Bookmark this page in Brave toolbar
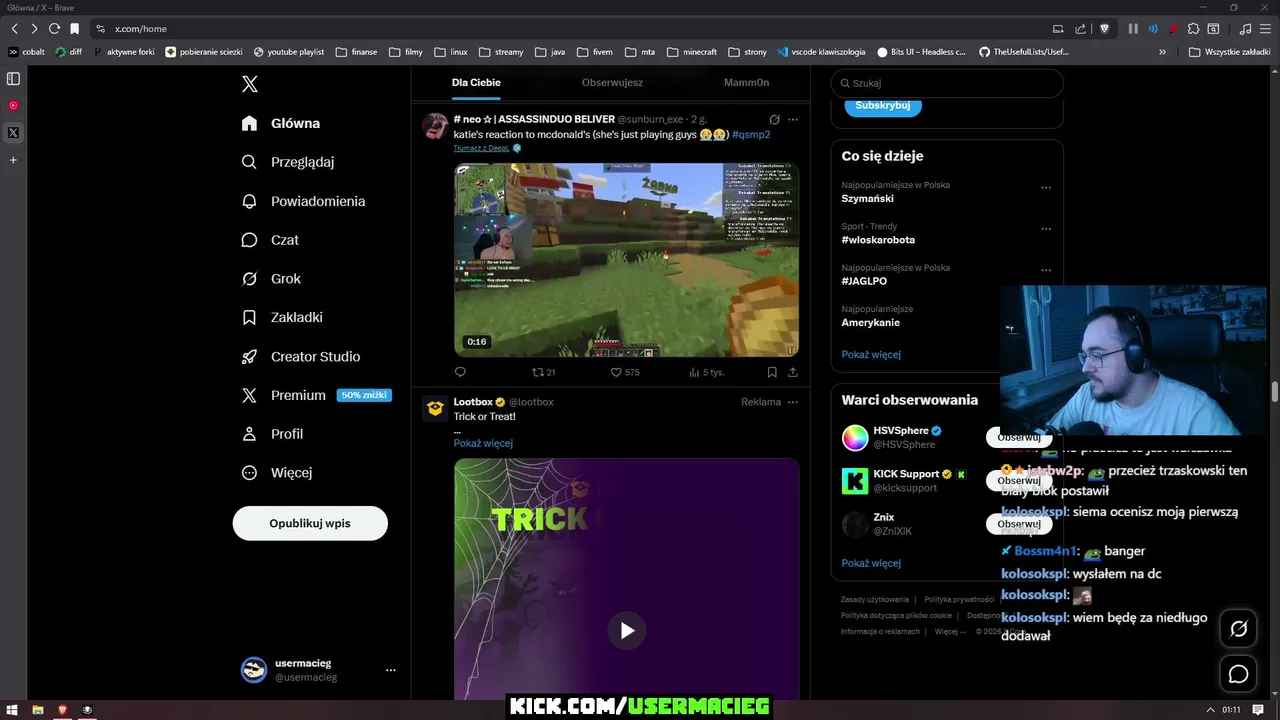This screenshot has width=1280, height=720. [x=74, y=29]
